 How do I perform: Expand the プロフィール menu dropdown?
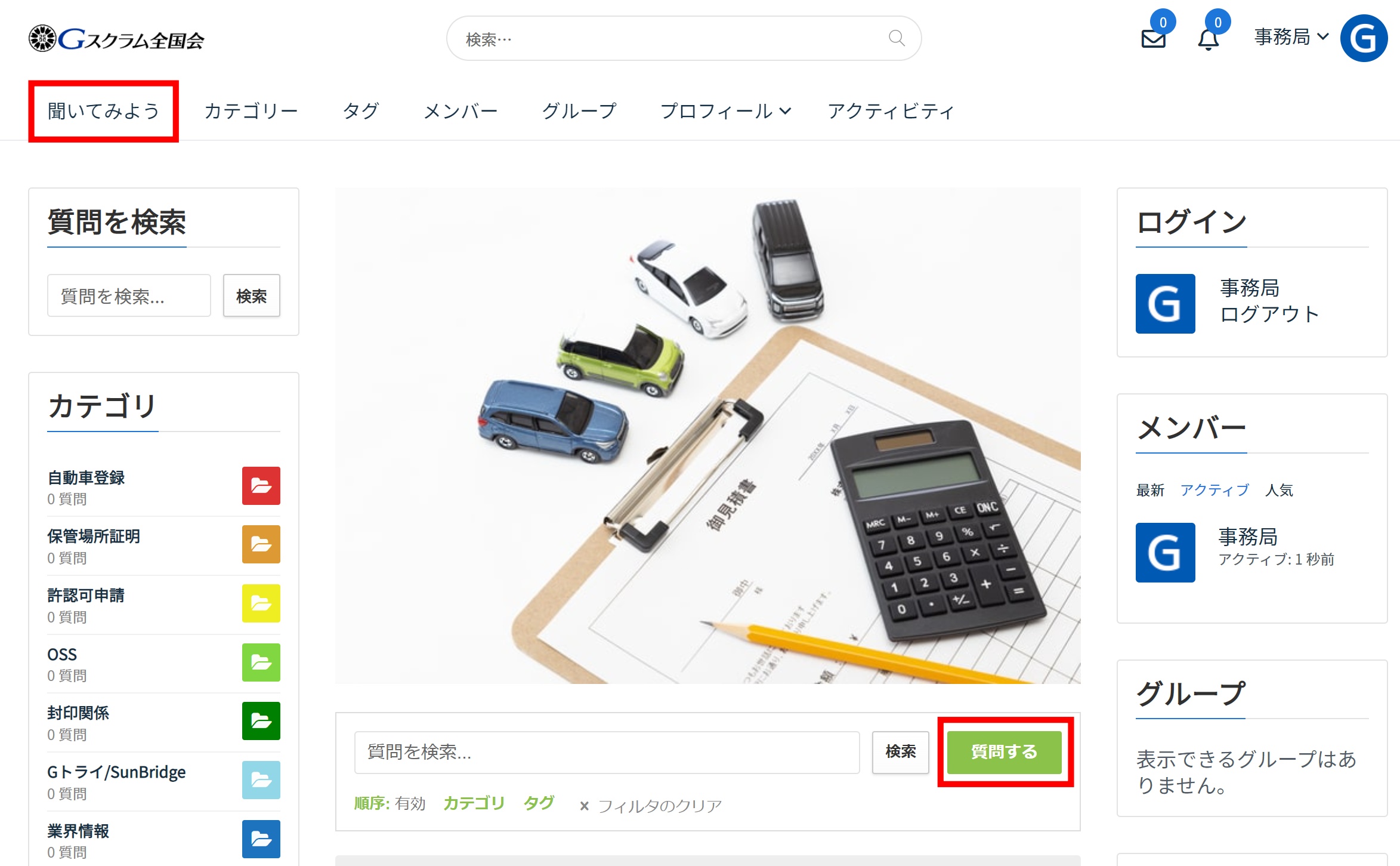(725, 111)
